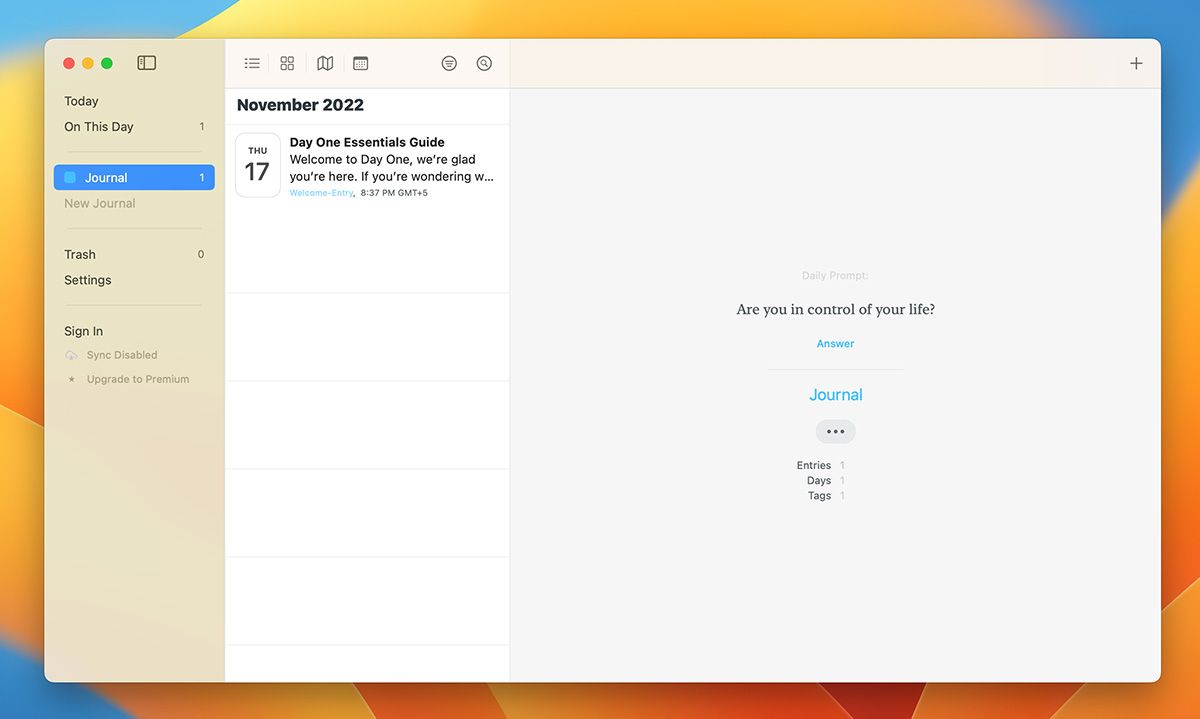
Task: Click the search magnifier icon
Action: click(484, 63)
